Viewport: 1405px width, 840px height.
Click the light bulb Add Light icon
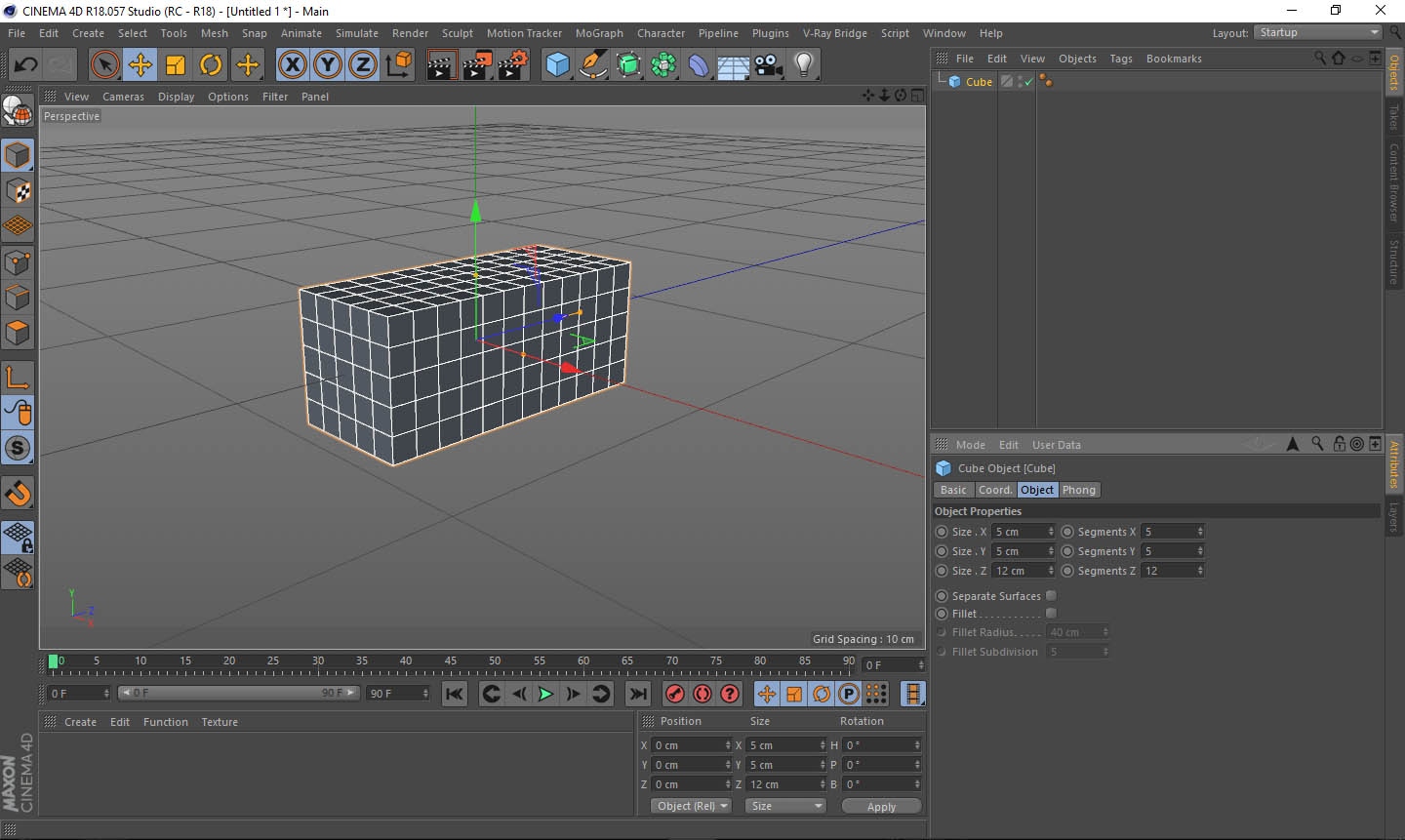[x=803, y=65]
